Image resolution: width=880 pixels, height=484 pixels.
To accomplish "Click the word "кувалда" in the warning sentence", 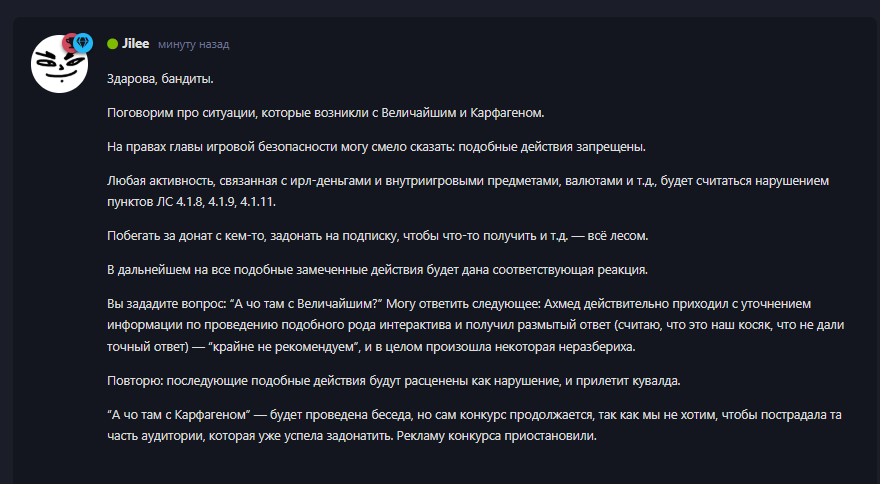I will pos(657,381).
